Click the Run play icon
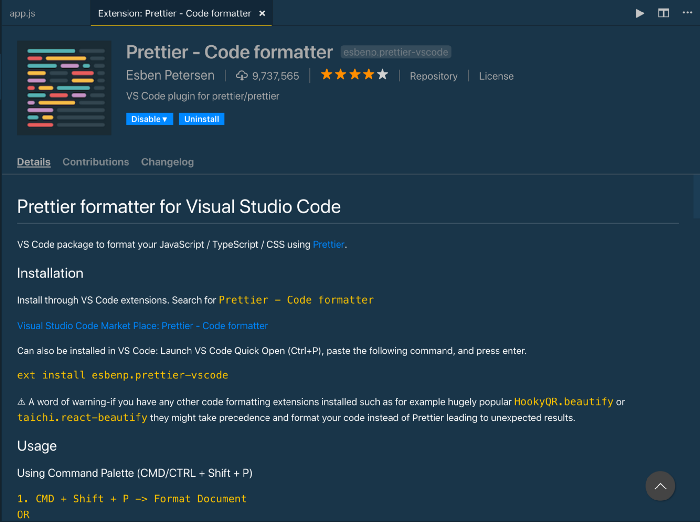The width and height of the screenshot is (700, 522). (640, 13)
